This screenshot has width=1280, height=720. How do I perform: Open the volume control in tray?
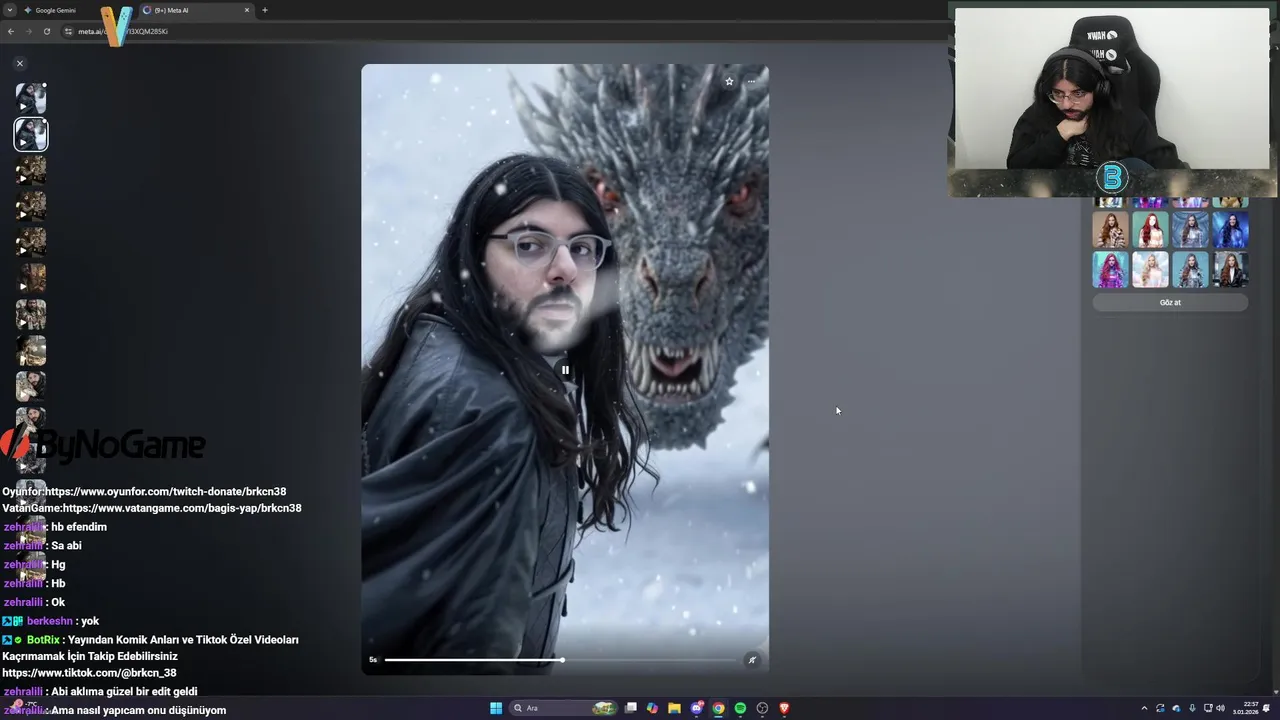[1220, 708]
